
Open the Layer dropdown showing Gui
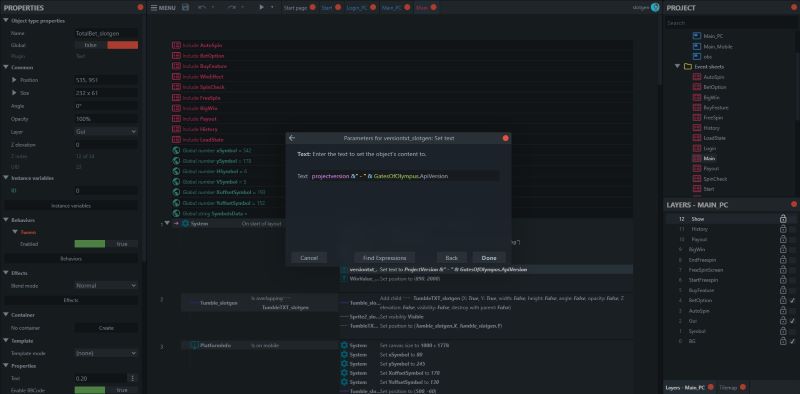coord(106,132)
